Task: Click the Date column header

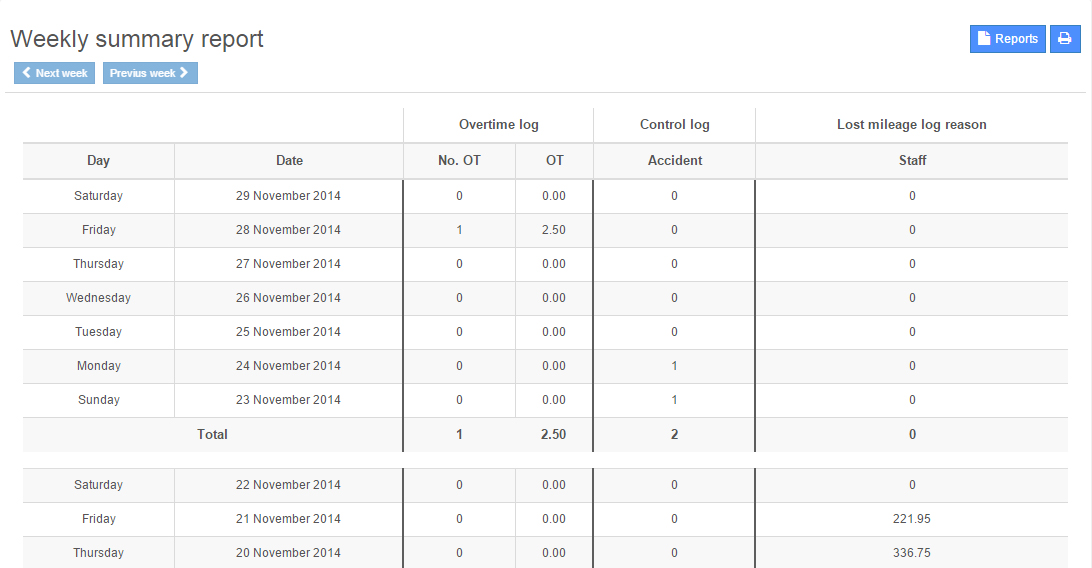Action: (x=289, y=160)
